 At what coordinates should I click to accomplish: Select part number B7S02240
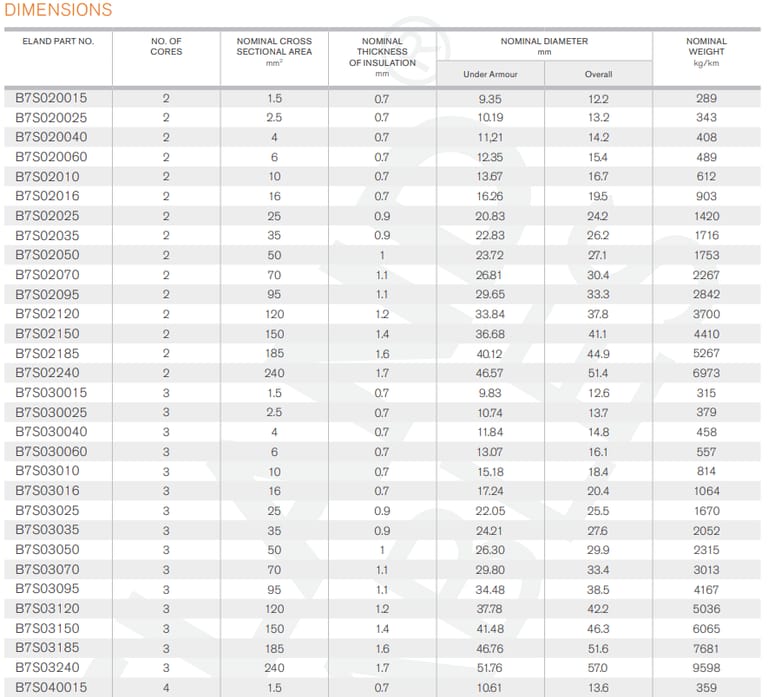point(47,373)
